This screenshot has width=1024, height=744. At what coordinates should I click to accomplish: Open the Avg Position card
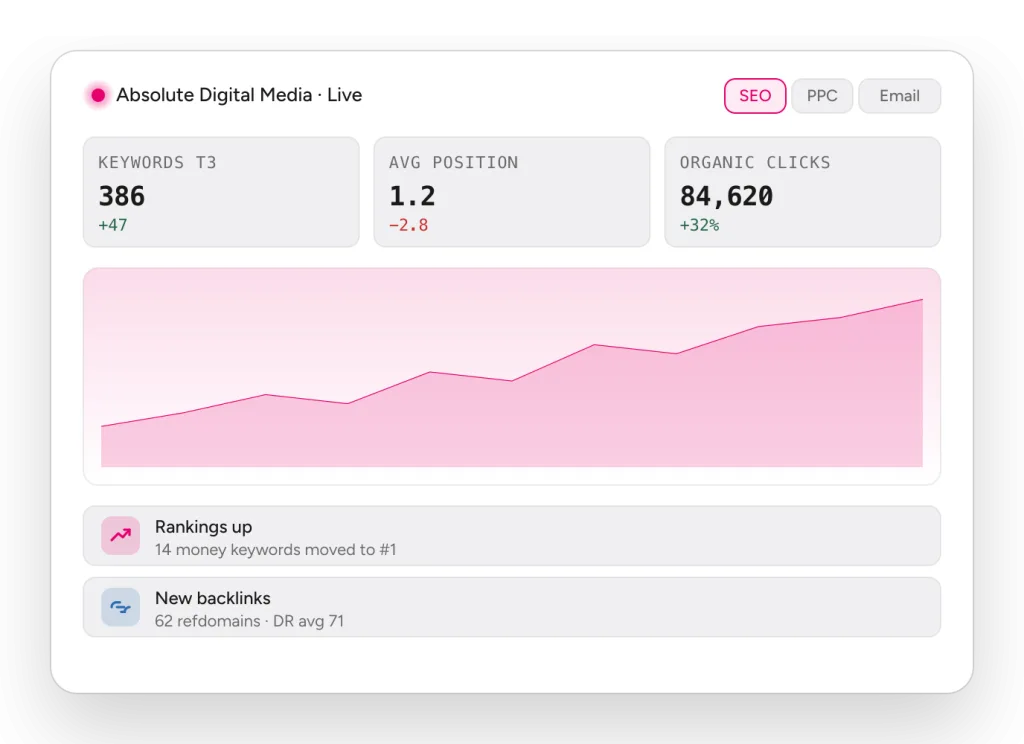(511, 192)
